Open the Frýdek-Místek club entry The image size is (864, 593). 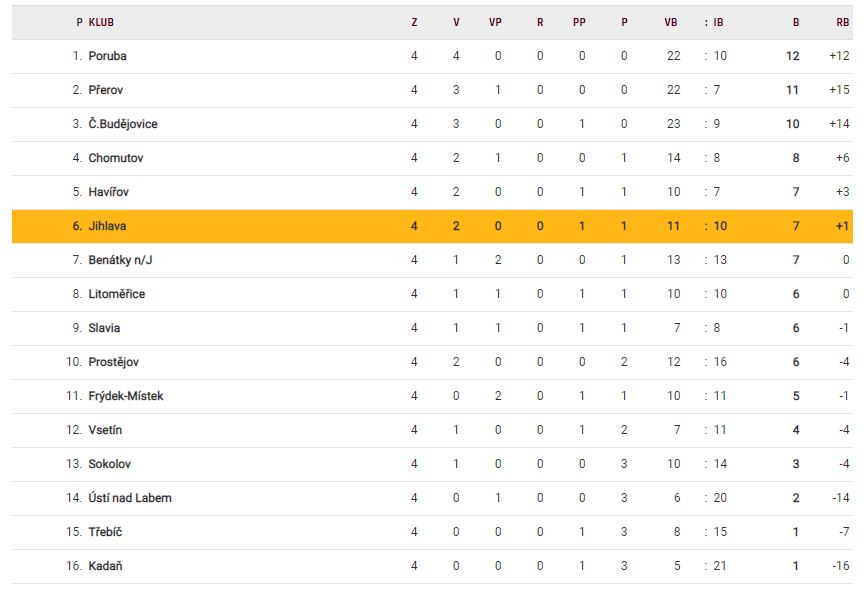tap(125, 396)
